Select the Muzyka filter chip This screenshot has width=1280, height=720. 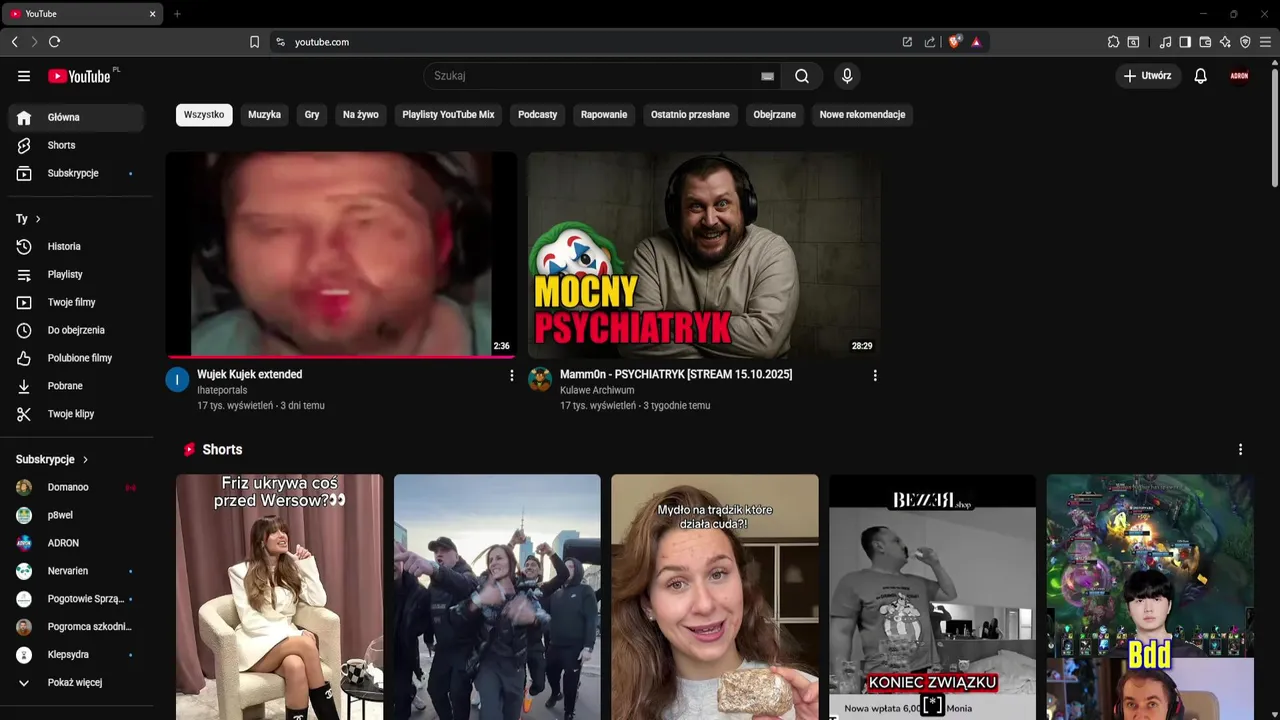[264, 115]
